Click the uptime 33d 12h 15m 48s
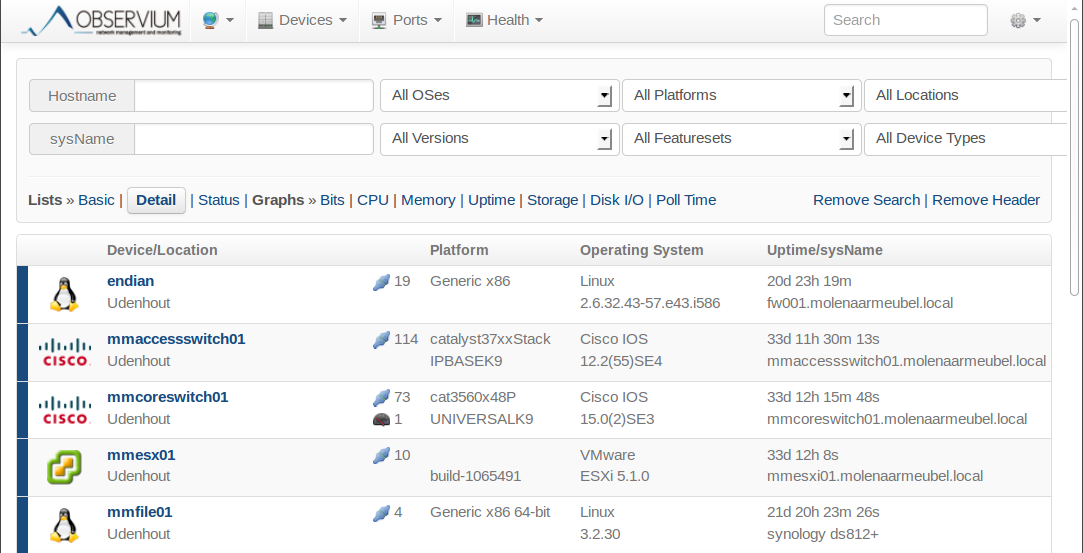This screenshot has width=1083, height=553. [823, 397]
